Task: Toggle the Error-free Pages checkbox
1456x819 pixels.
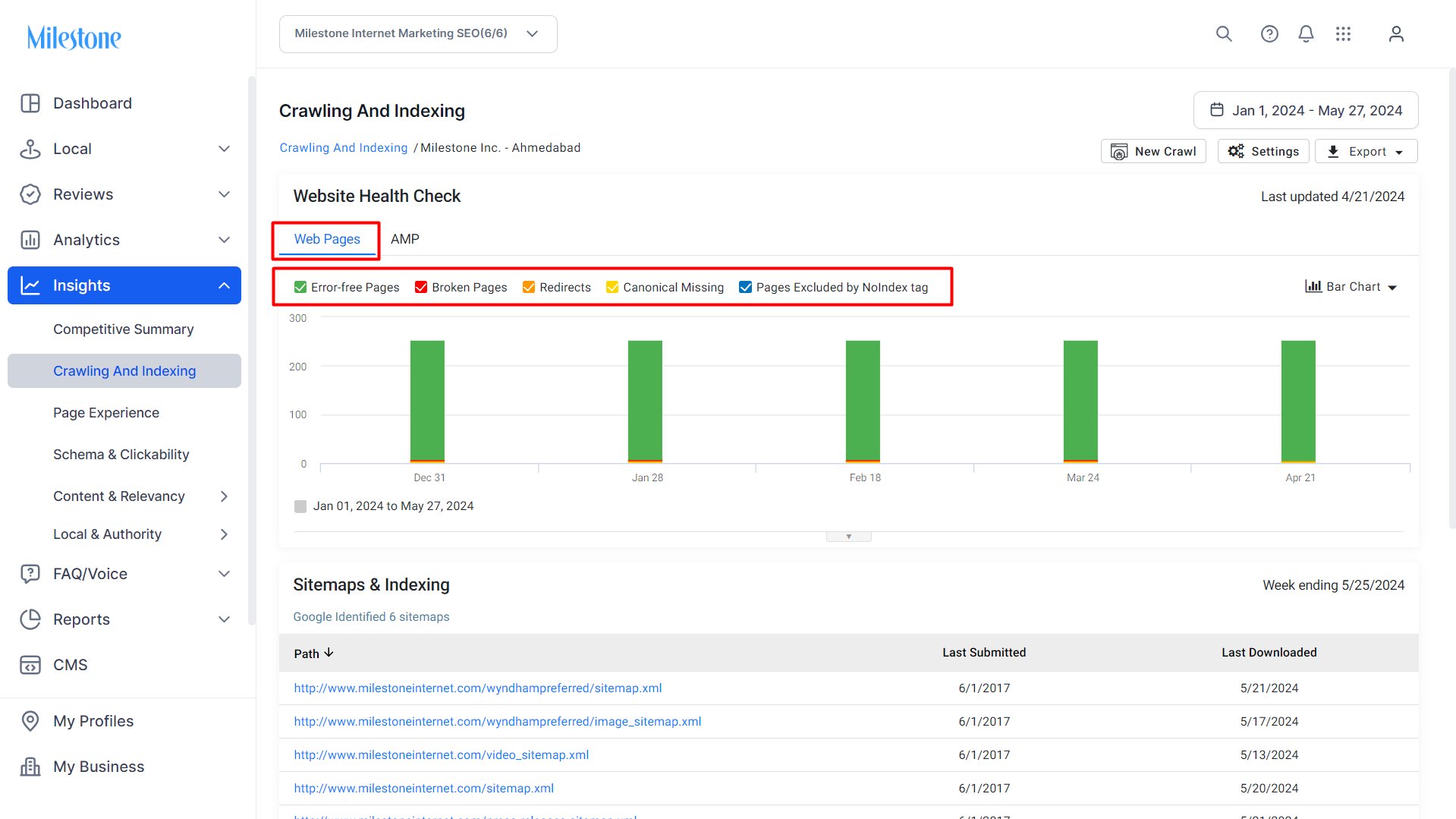Action: 300,287
